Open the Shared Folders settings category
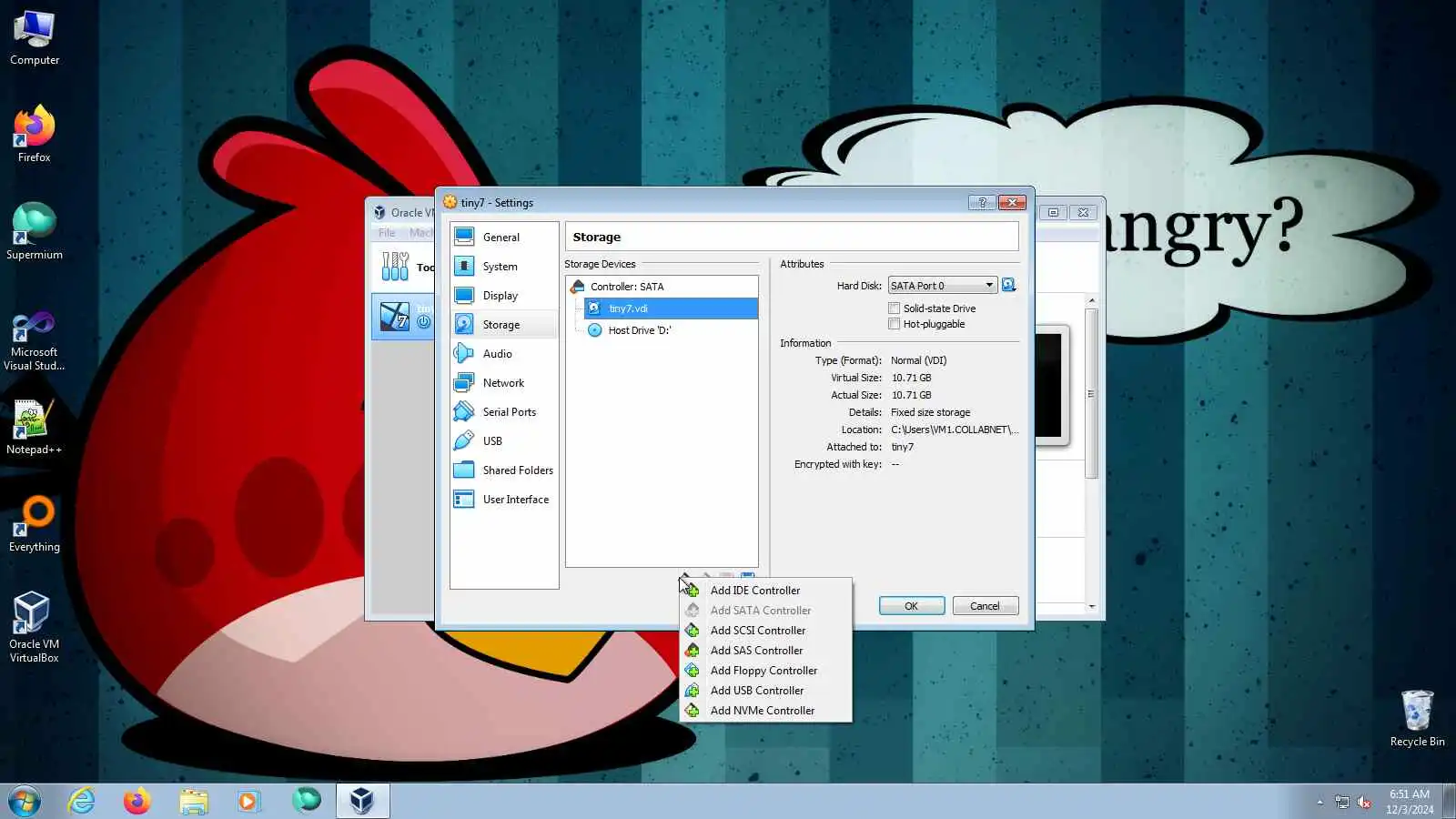The height and width of the screenshot is (819, 1456). [504, 470]
